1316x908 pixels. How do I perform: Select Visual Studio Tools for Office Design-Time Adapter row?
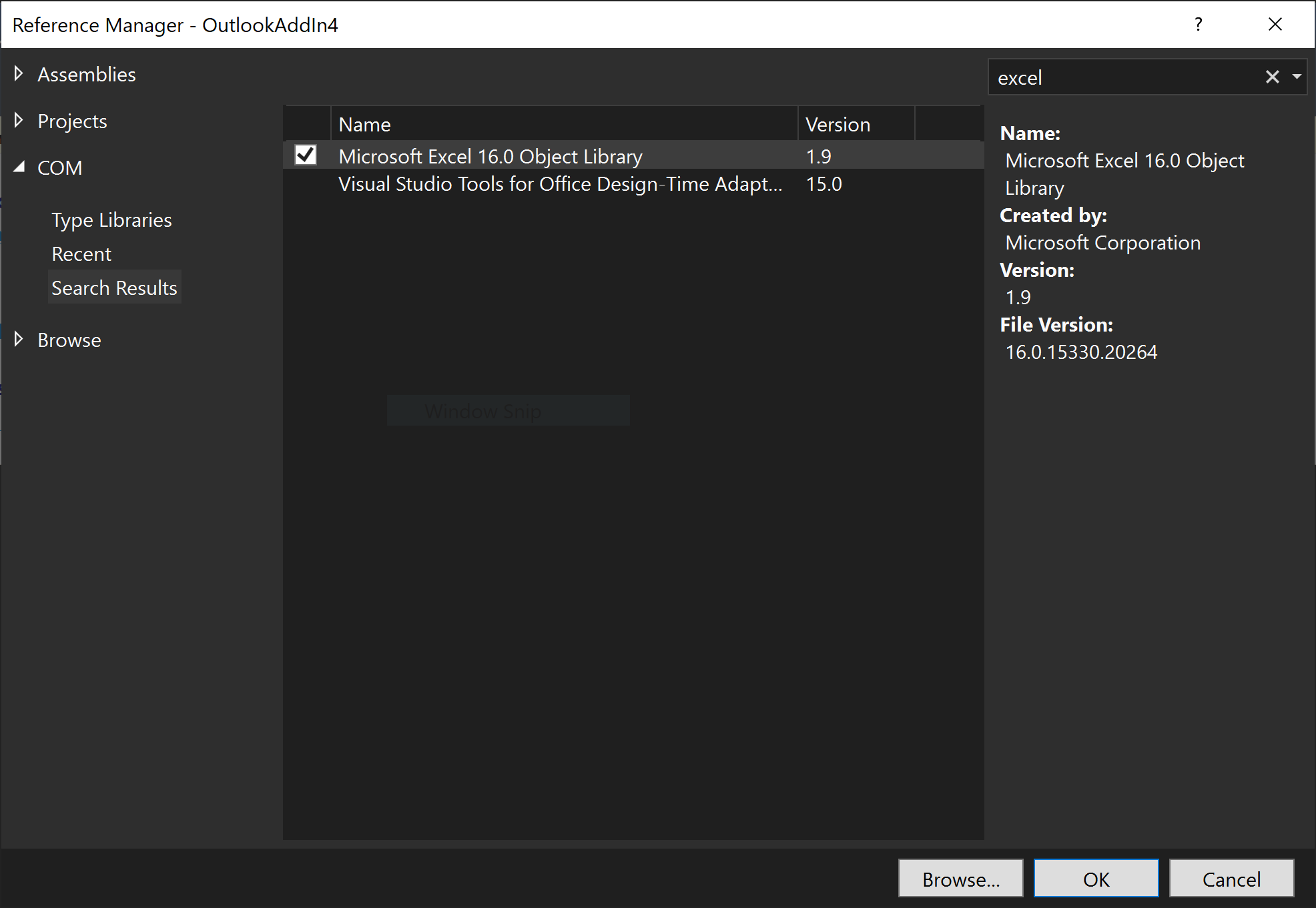coord(633,183)
